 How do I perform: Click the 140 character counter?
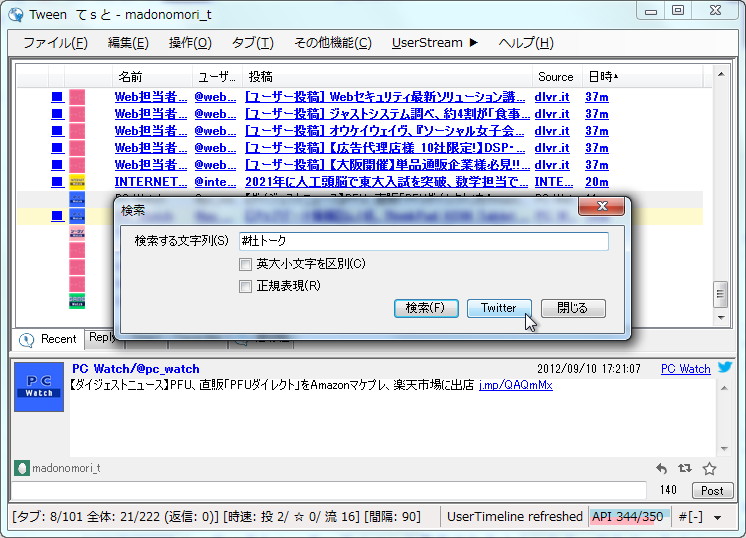pos(668,490)
